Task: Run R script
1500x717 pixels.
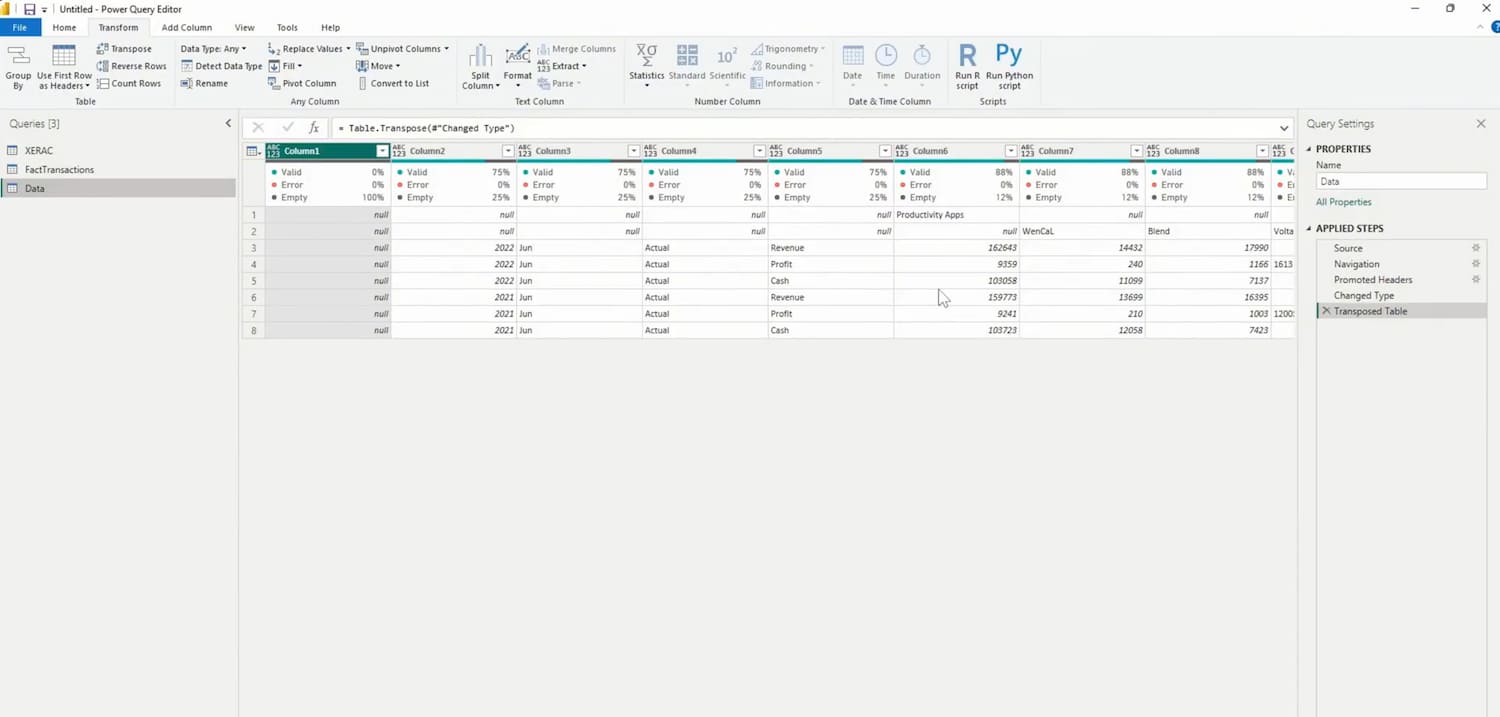Action: [x=967, y=67]
